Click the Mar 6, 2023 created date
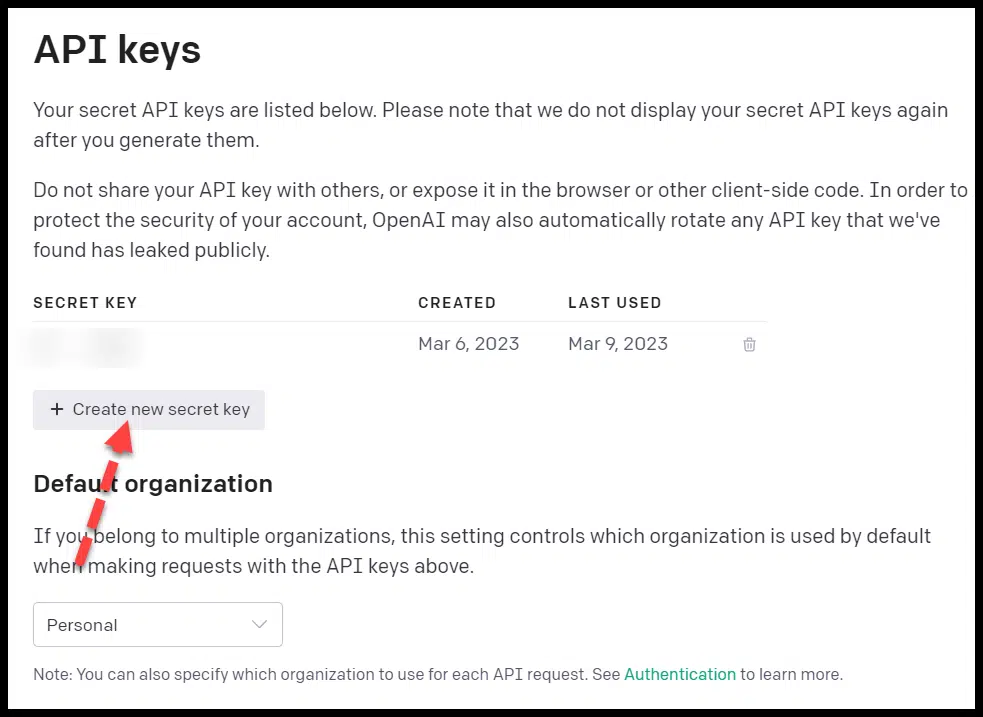 (468, 344)
